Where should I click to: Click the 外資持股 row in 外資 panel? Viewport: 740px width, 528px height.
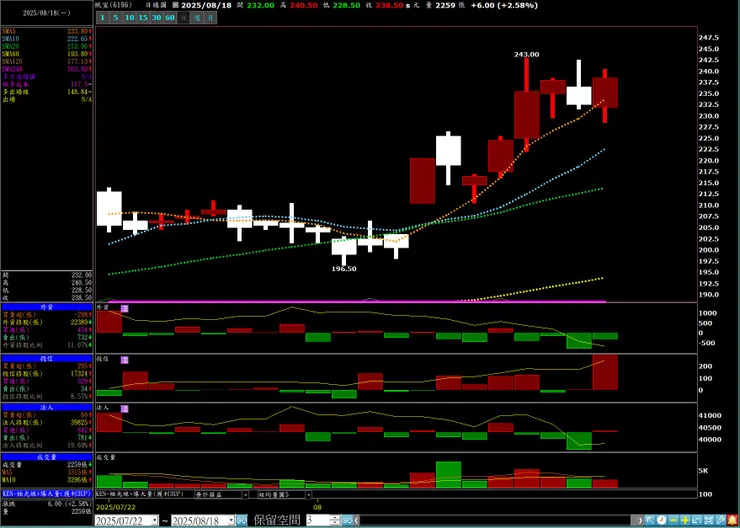point(47,322)
